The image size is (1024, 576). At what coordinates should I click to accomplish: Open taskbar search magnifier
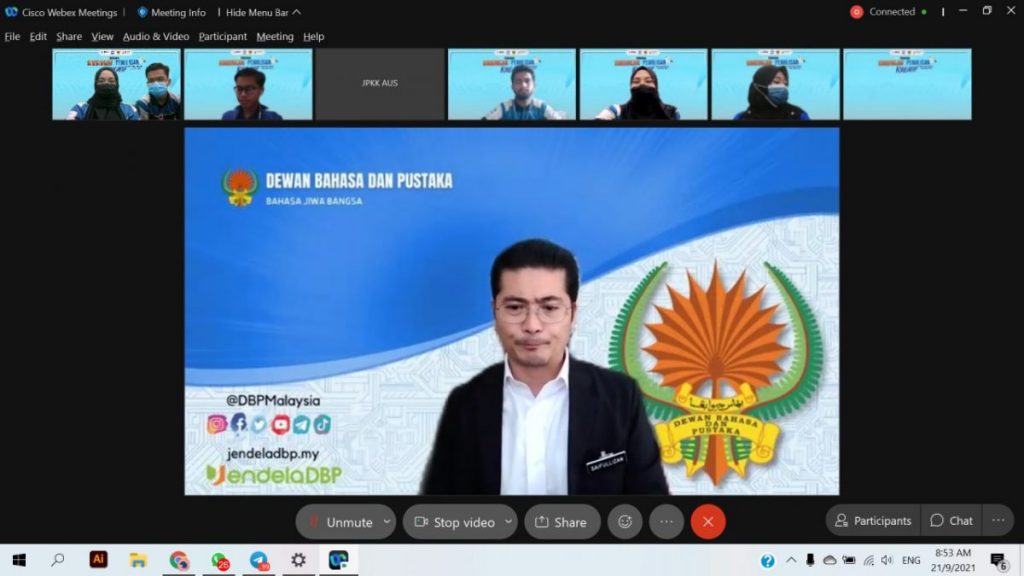pyautogui.click(x=58, y=560)
